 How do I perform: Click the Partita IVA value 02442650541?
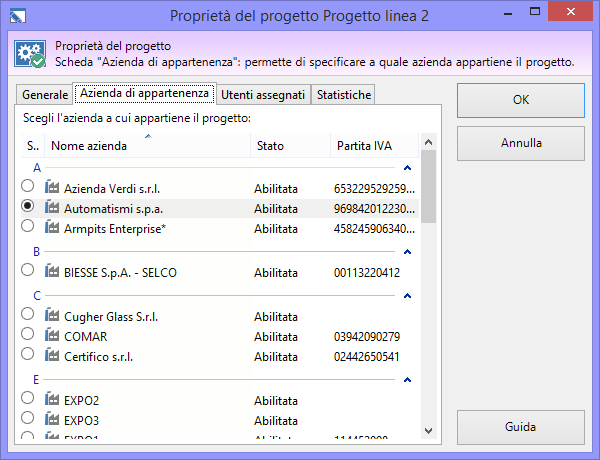[367, 357]
